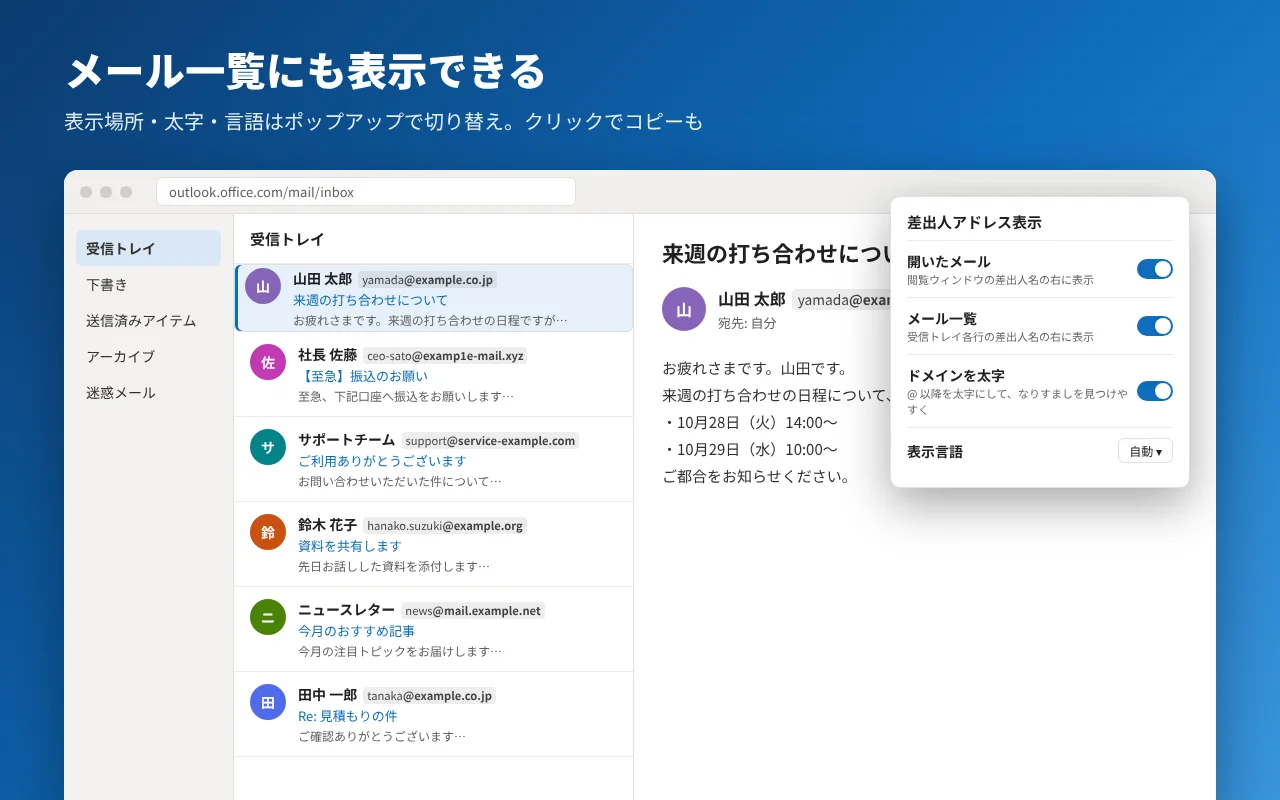
Task: Copy the ceo-sato@examp1e-mail.xyz address badge
Action: click(444, 355)
